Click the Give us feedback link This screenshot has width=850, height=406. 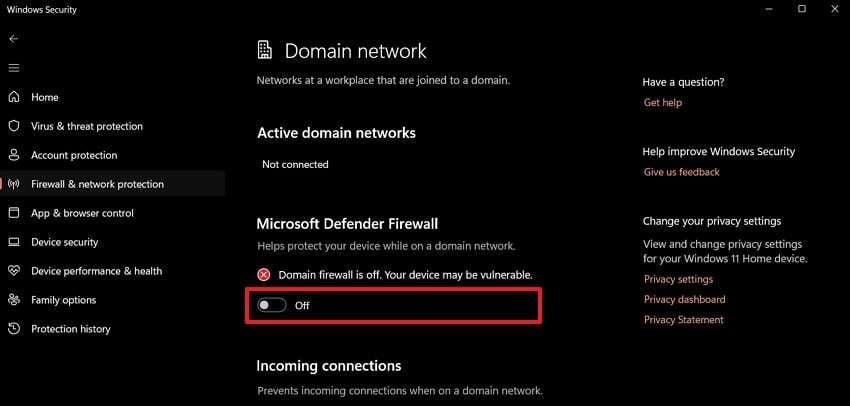click(x=681, y=172)
